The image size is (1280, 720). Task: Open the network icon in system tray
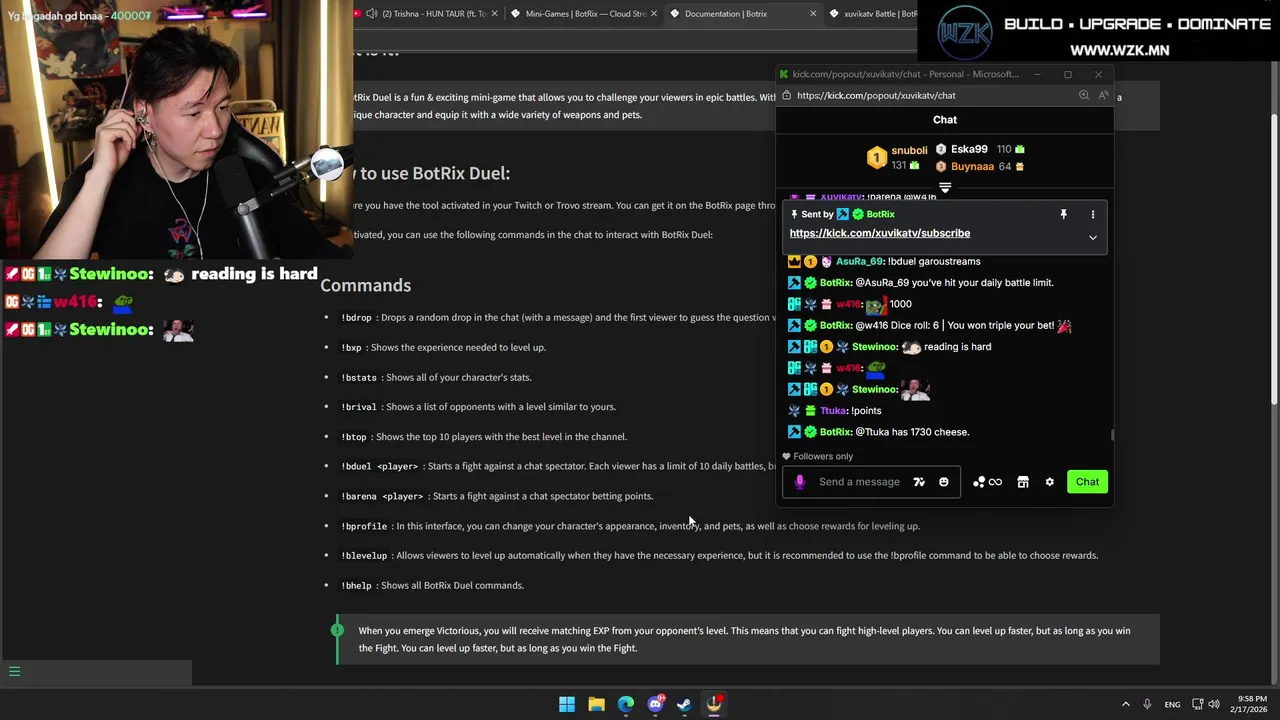pos(1198,705)
